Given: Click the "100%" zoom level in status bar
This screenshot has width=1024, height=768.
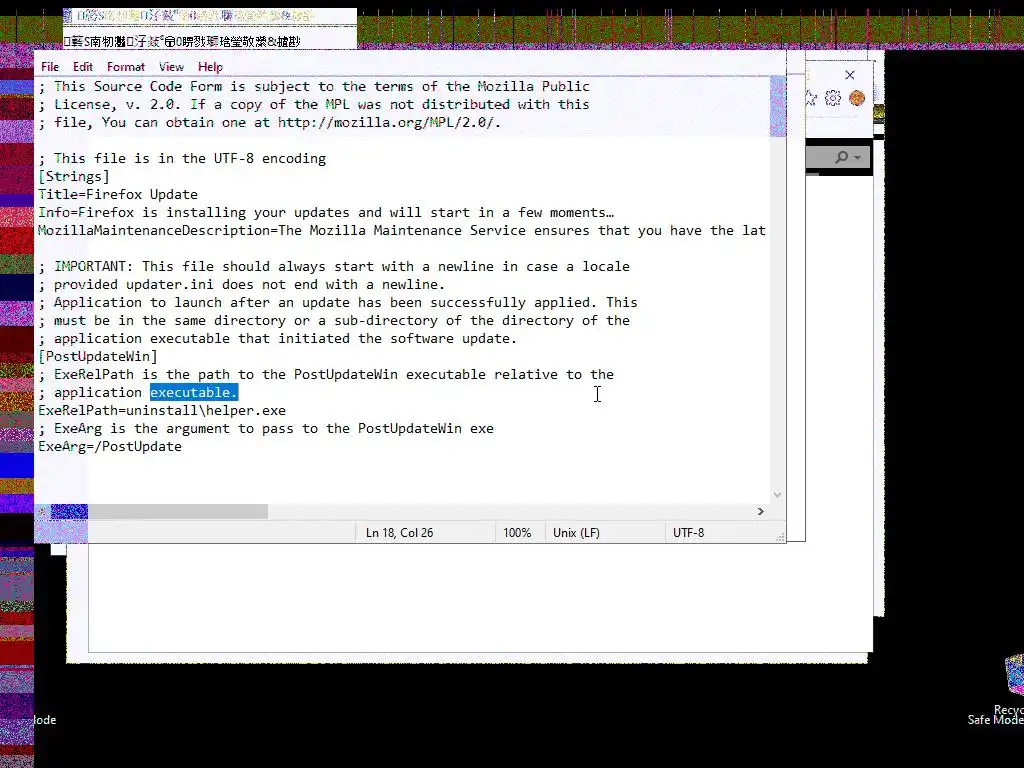Looking at the screenshot, I should (517, 533).
